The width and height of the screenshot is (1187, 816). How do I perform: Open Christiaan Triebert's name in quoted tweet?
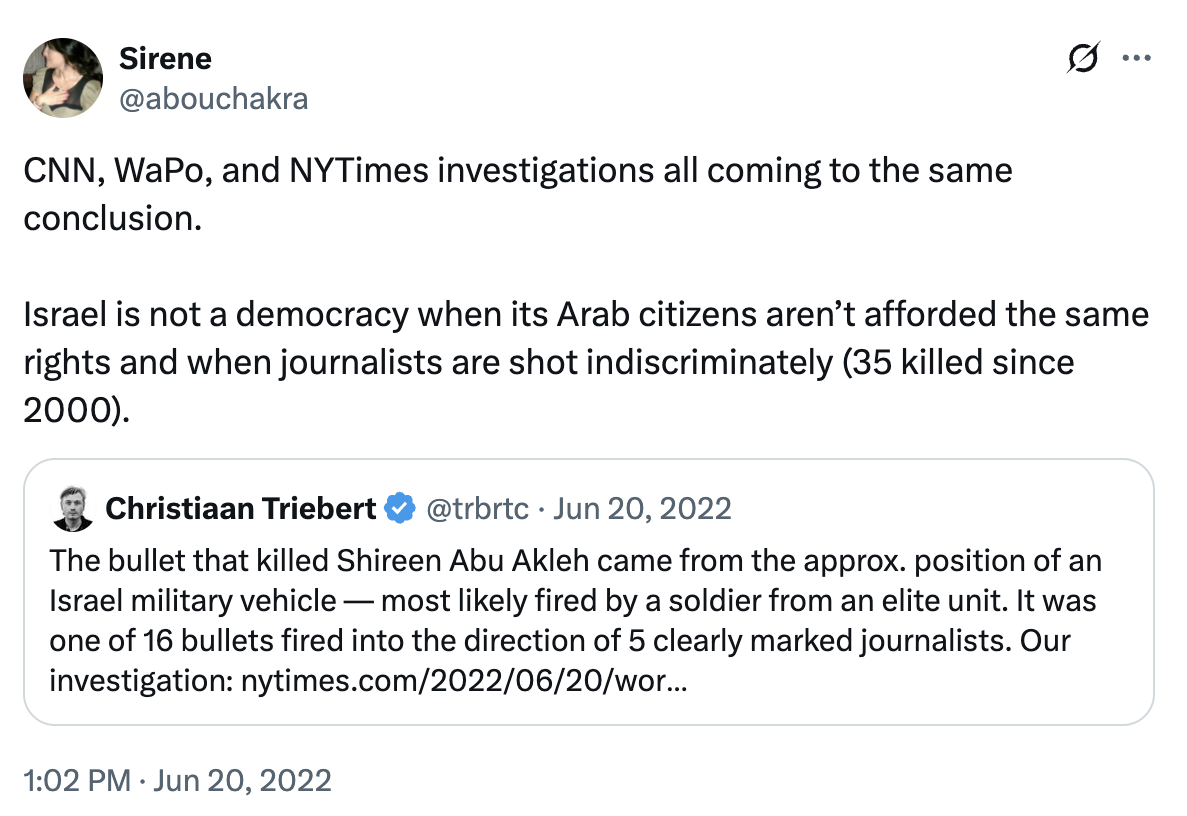240,509
